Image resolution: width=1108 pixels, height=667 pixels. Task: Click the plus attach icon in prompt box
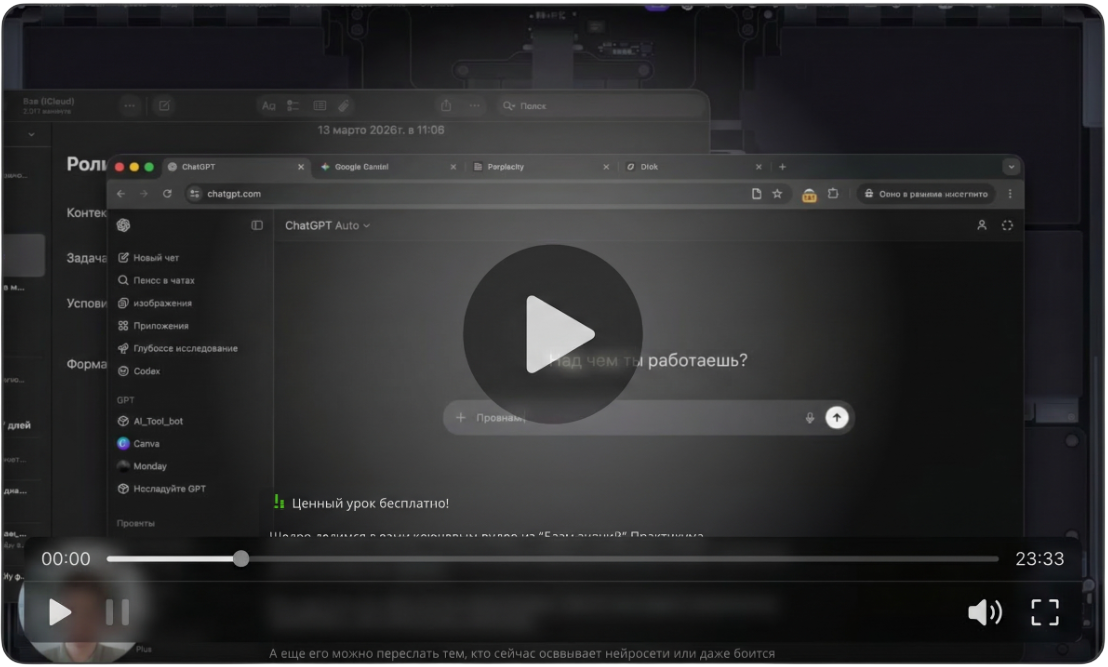click(x=460, y=418)
